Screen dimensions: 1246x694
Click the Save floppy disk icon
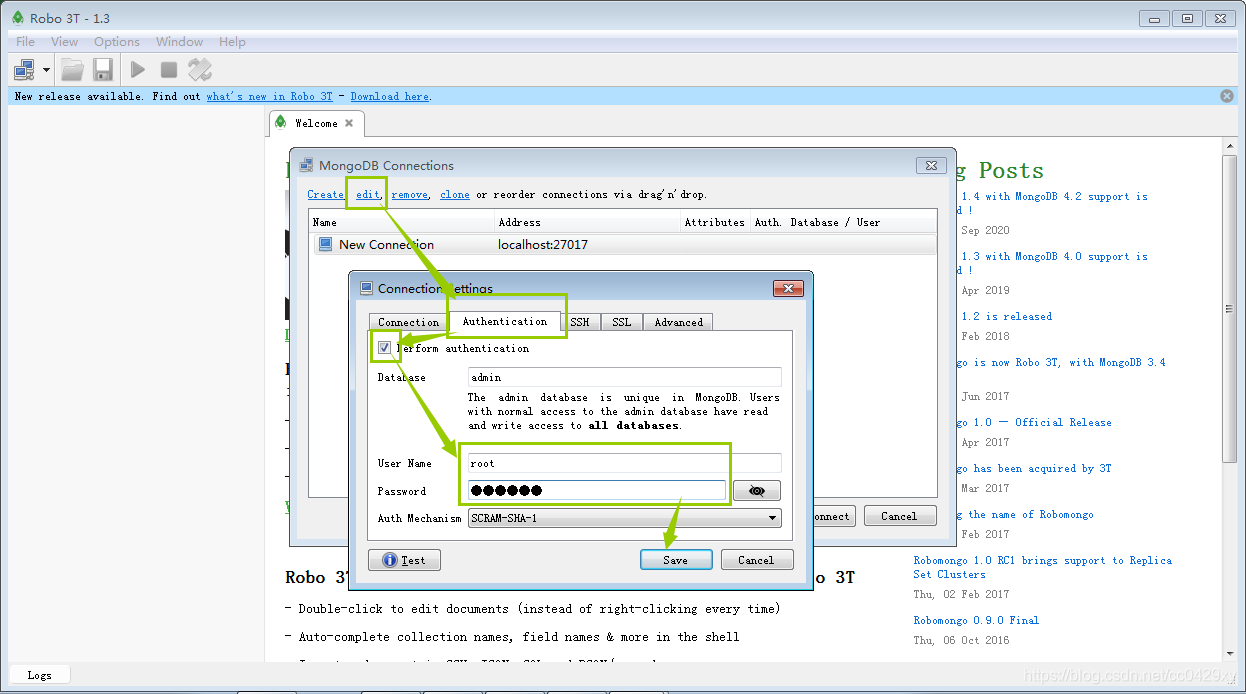coord(102,69)
